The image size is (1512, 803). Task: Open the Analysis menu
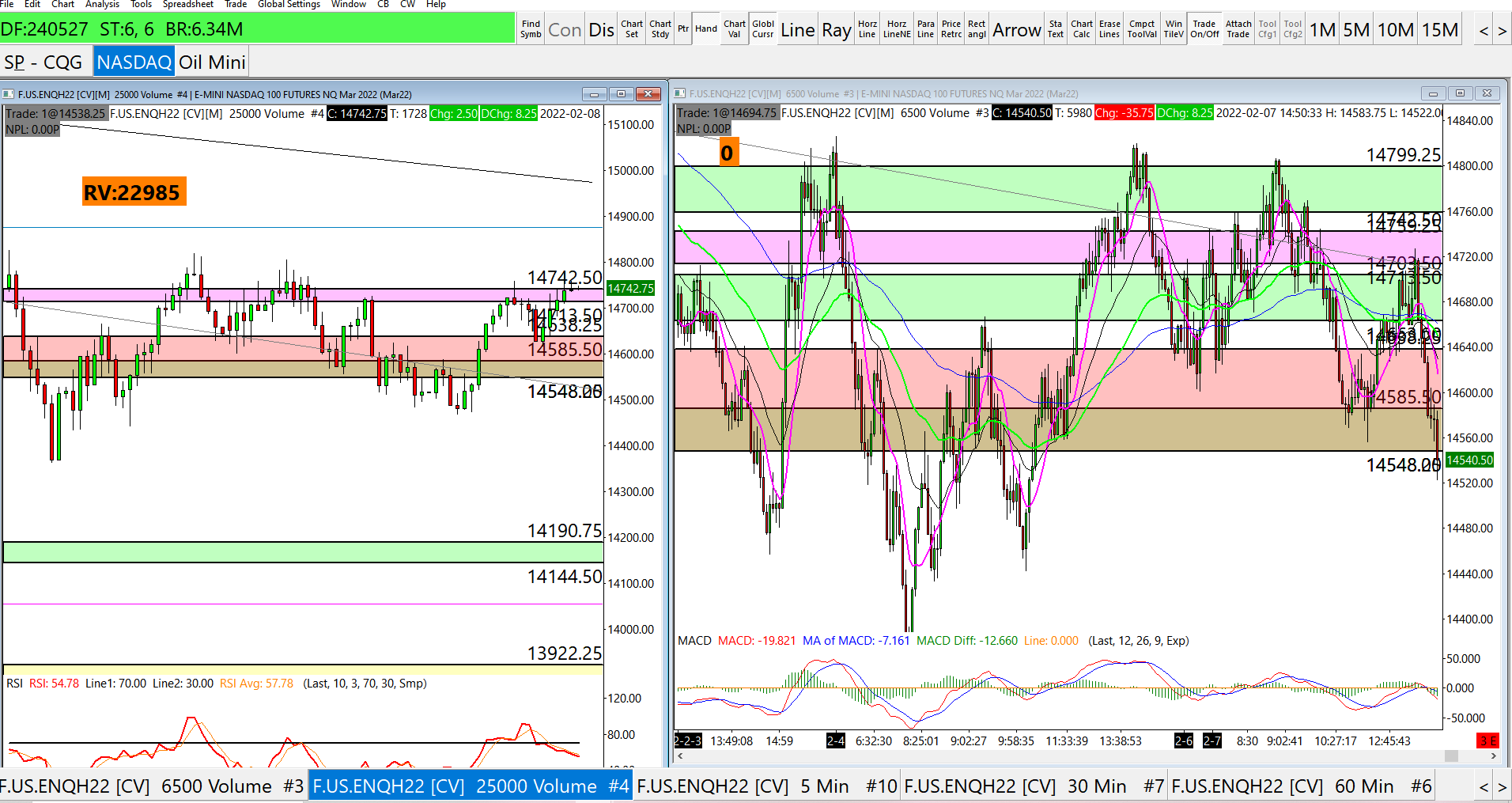pos(102,4)
